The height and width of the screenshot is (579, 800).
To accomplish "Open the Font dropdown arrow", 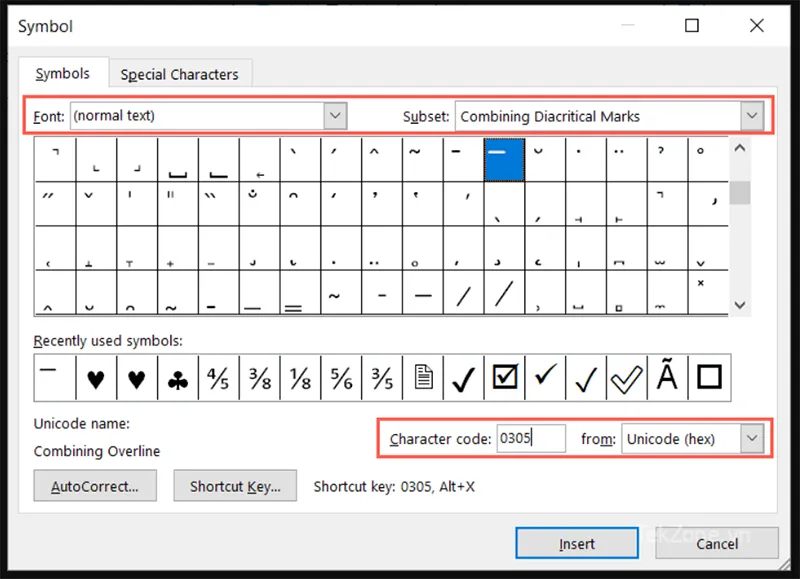I will coord(335,116).
